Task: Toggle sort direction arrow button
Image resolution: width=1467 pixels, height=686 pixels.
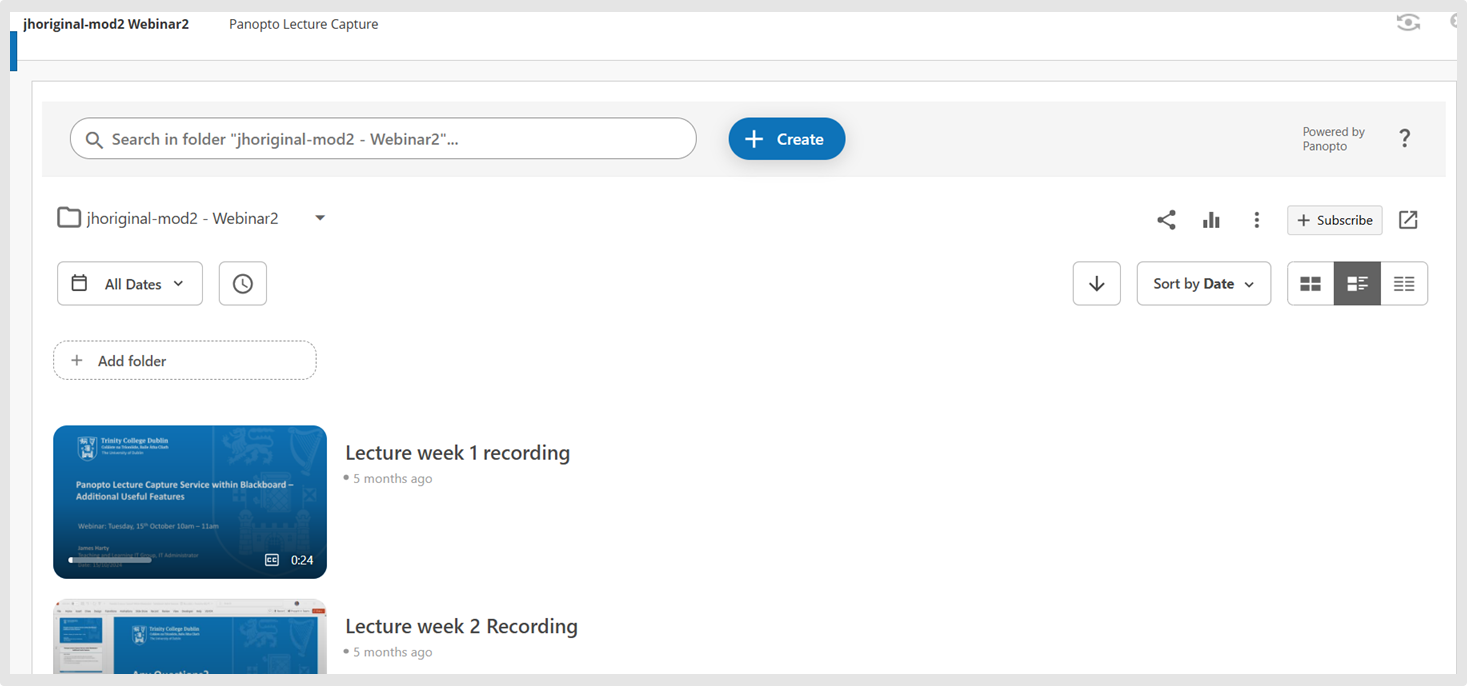Action: coord(1097,284)
